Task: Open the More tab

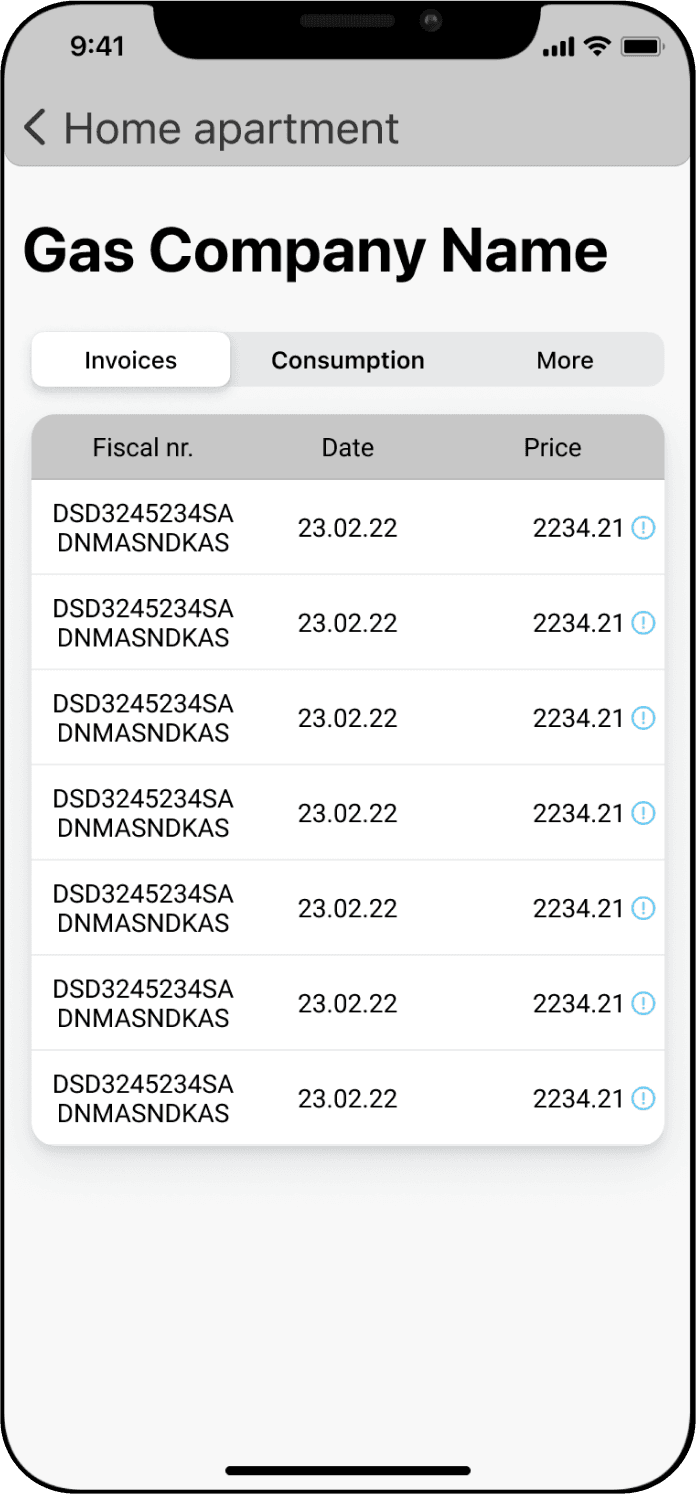Action: [565, 360]
